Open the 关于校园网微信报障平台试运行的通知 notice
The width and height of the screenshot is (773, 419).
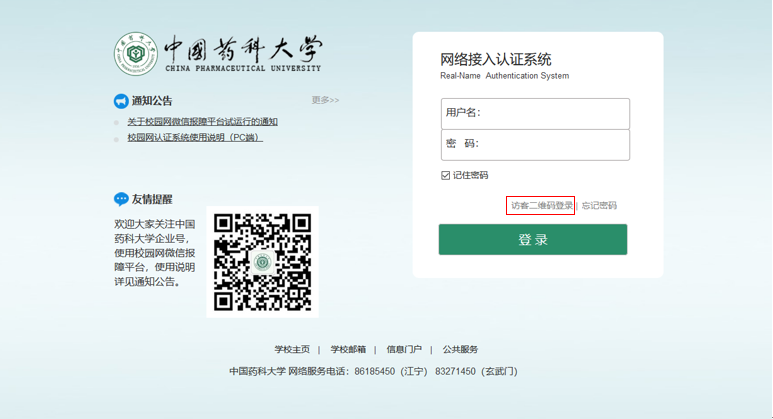coord(202,122)
